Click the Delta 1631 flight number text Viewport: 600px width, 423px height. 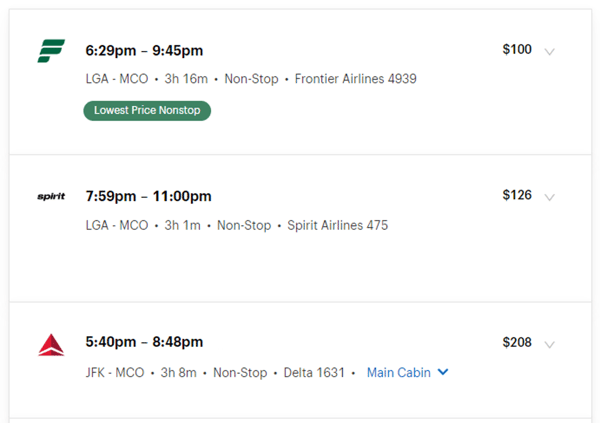pyautogui.click(x=314, y=373)
